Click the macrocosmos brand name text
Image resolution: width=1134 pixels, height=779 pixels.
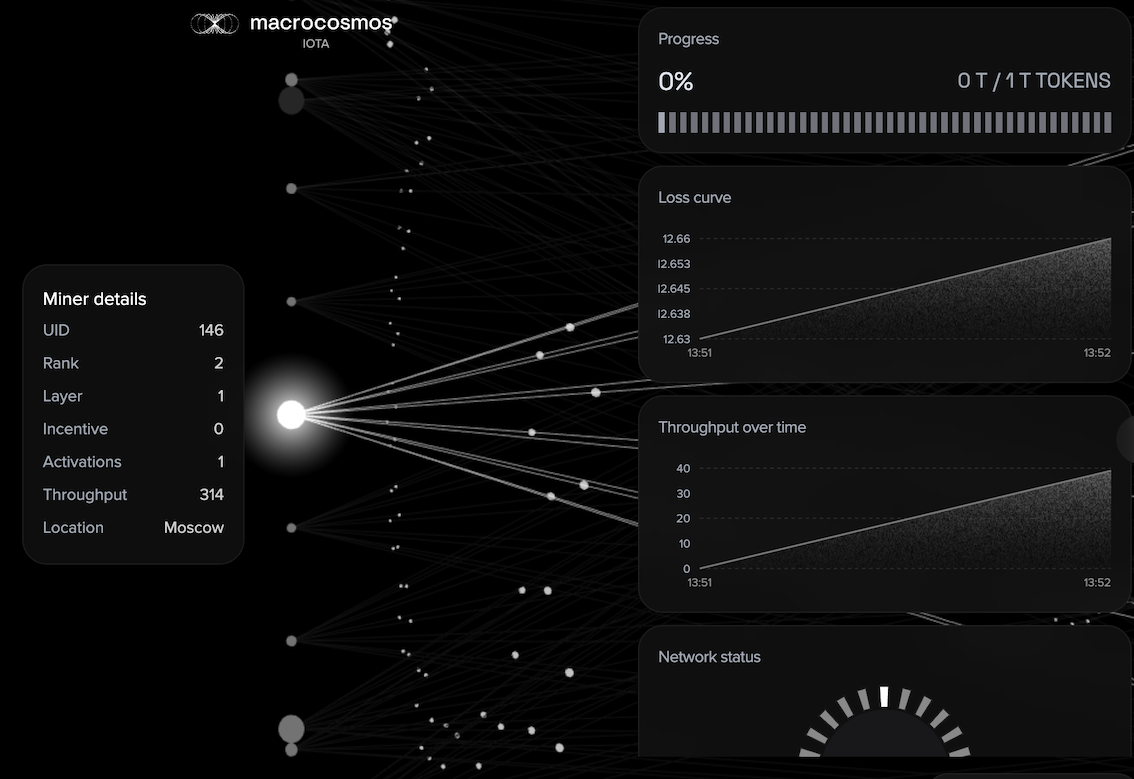tap(321, 24)
